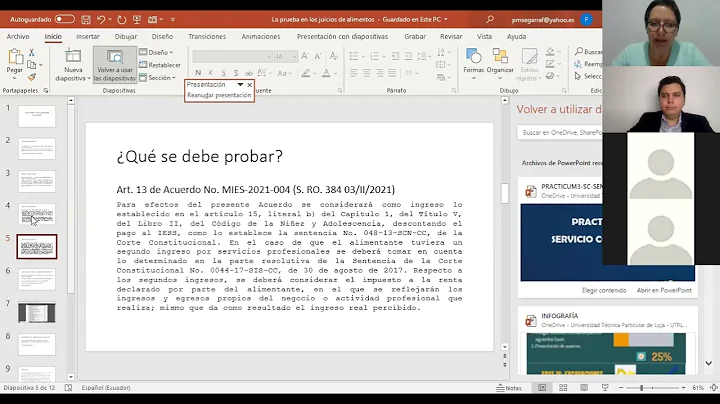Image resolution: width=720 pixels, height=404 pixels.
Task: Click the numbered list icon
Action: point(374,56)
